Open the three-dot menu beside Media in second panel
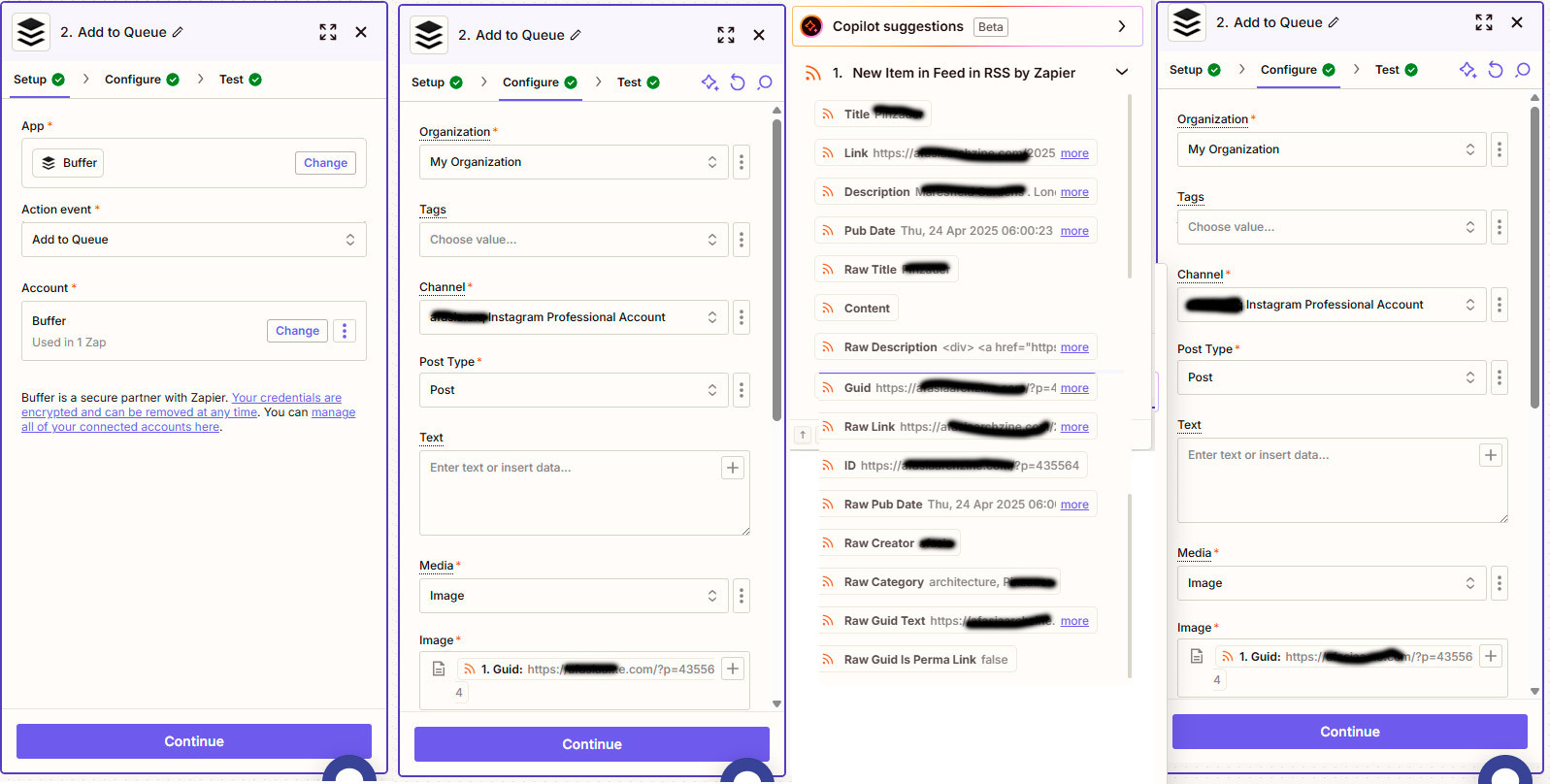 pyautogui.click(x=742, y=596)
